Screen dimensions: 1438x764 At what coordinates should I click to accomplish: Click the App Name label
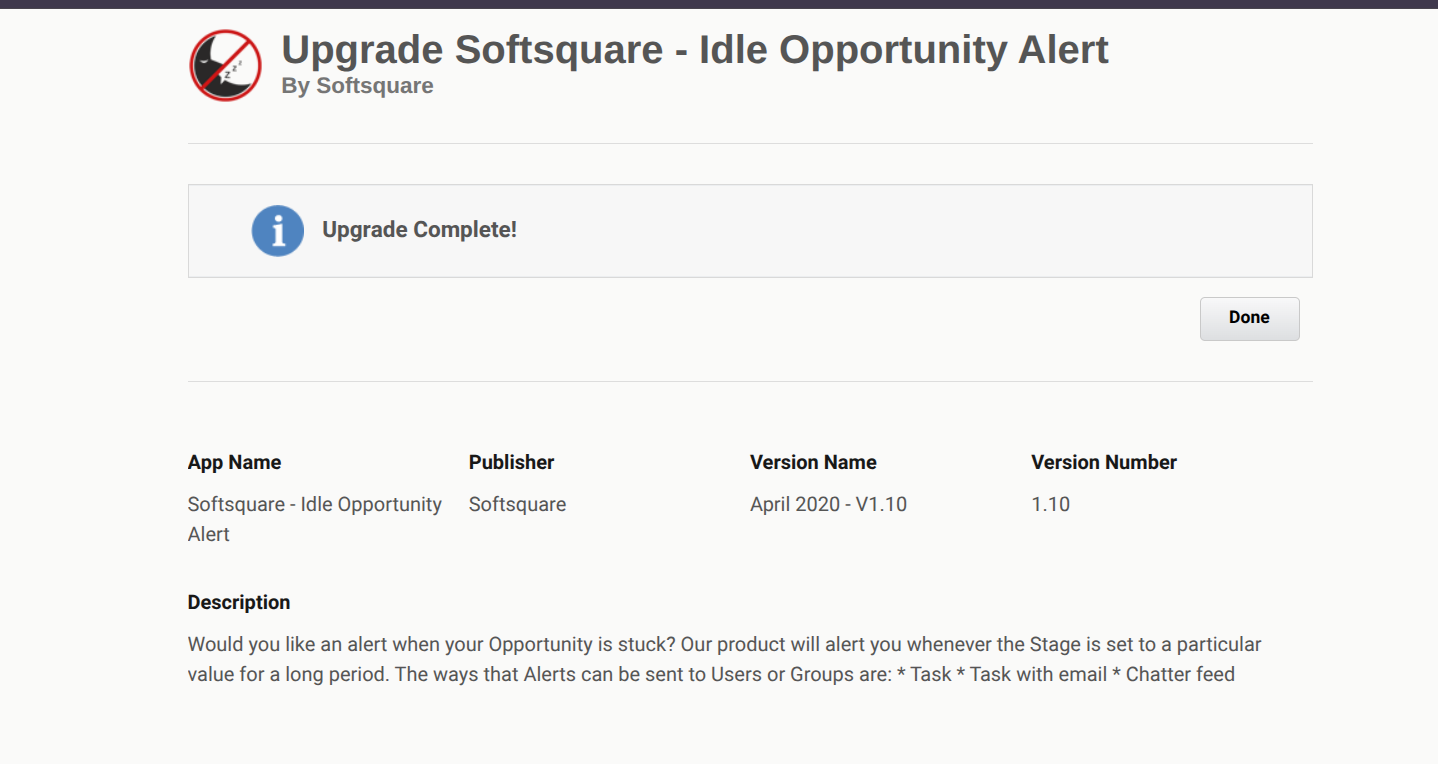click(x=234, y=462)
